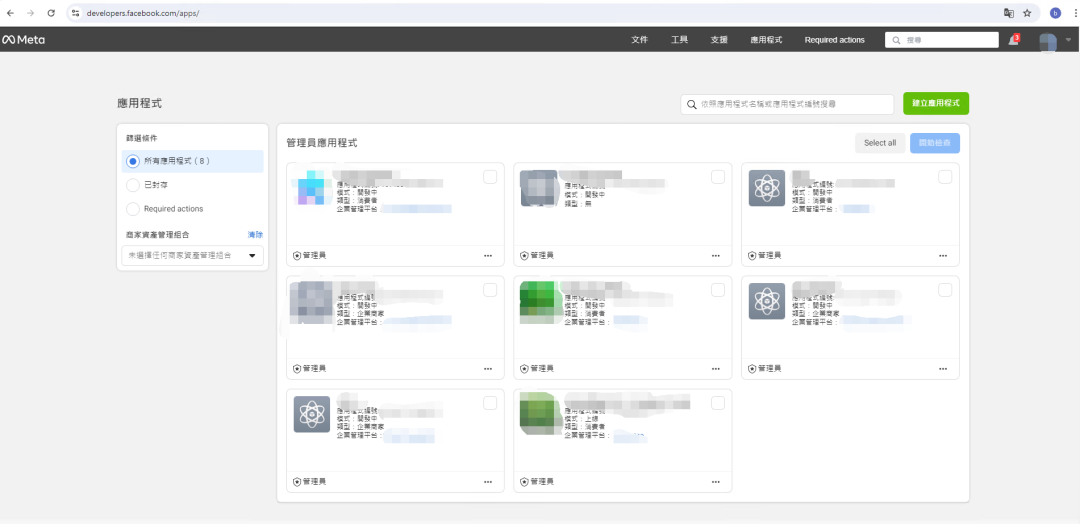Screen dimensions: 1080x524
Task: Click the Select all button
Action: coord(880,143)
